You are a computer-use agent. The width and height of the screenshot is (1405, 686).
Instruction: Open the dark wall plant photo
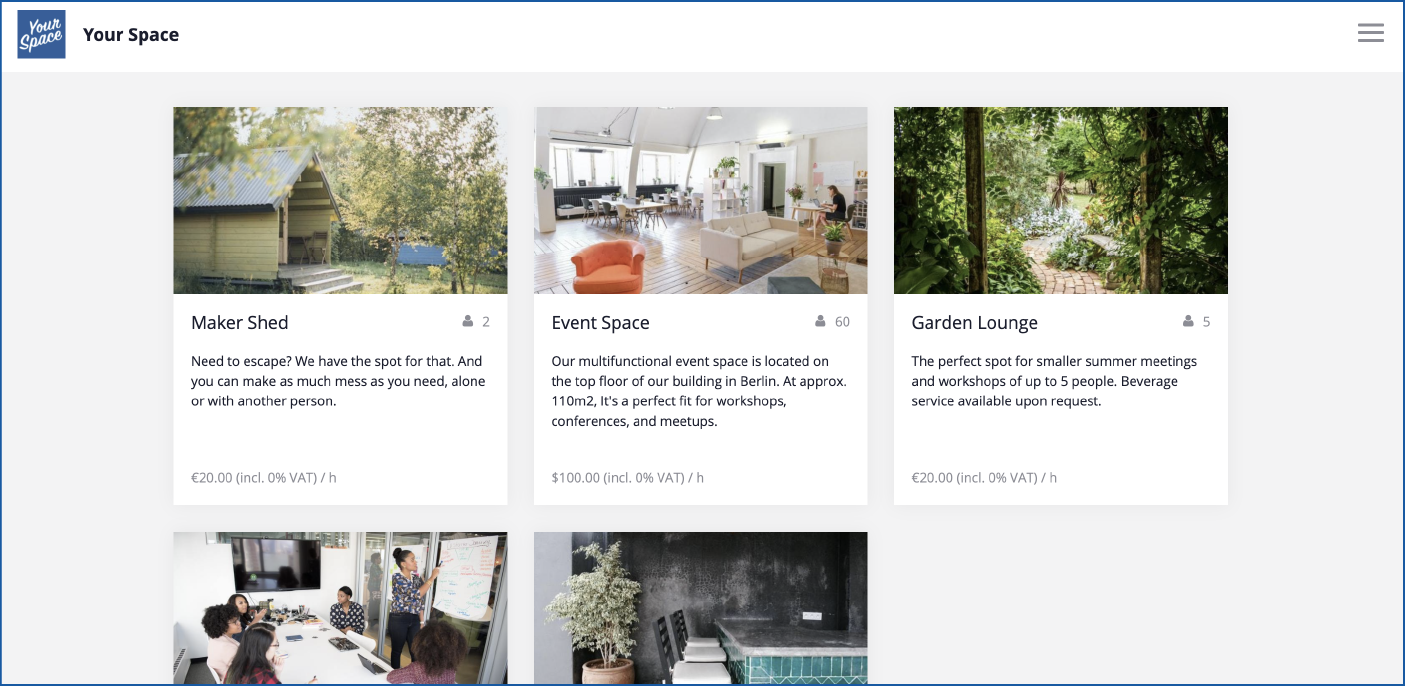pos(701,608)
